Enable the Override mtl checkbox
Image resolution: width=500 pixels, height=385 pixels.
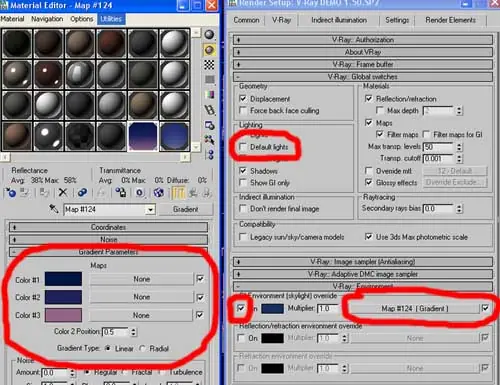[x=369, y=171]
